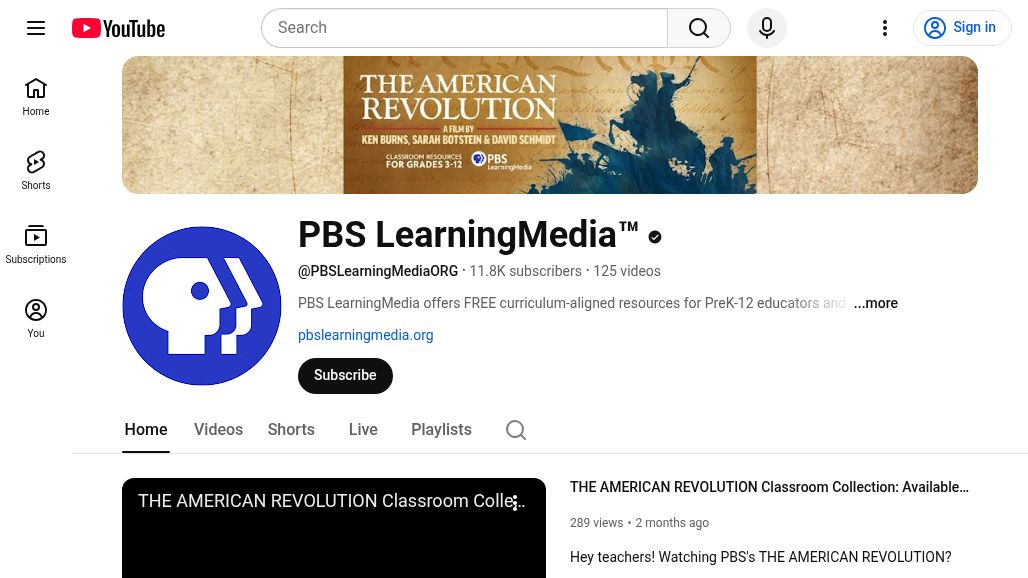The image size is (1028, 578).
Task: Open Shorts from the sidebar
Action: [36, 169]
